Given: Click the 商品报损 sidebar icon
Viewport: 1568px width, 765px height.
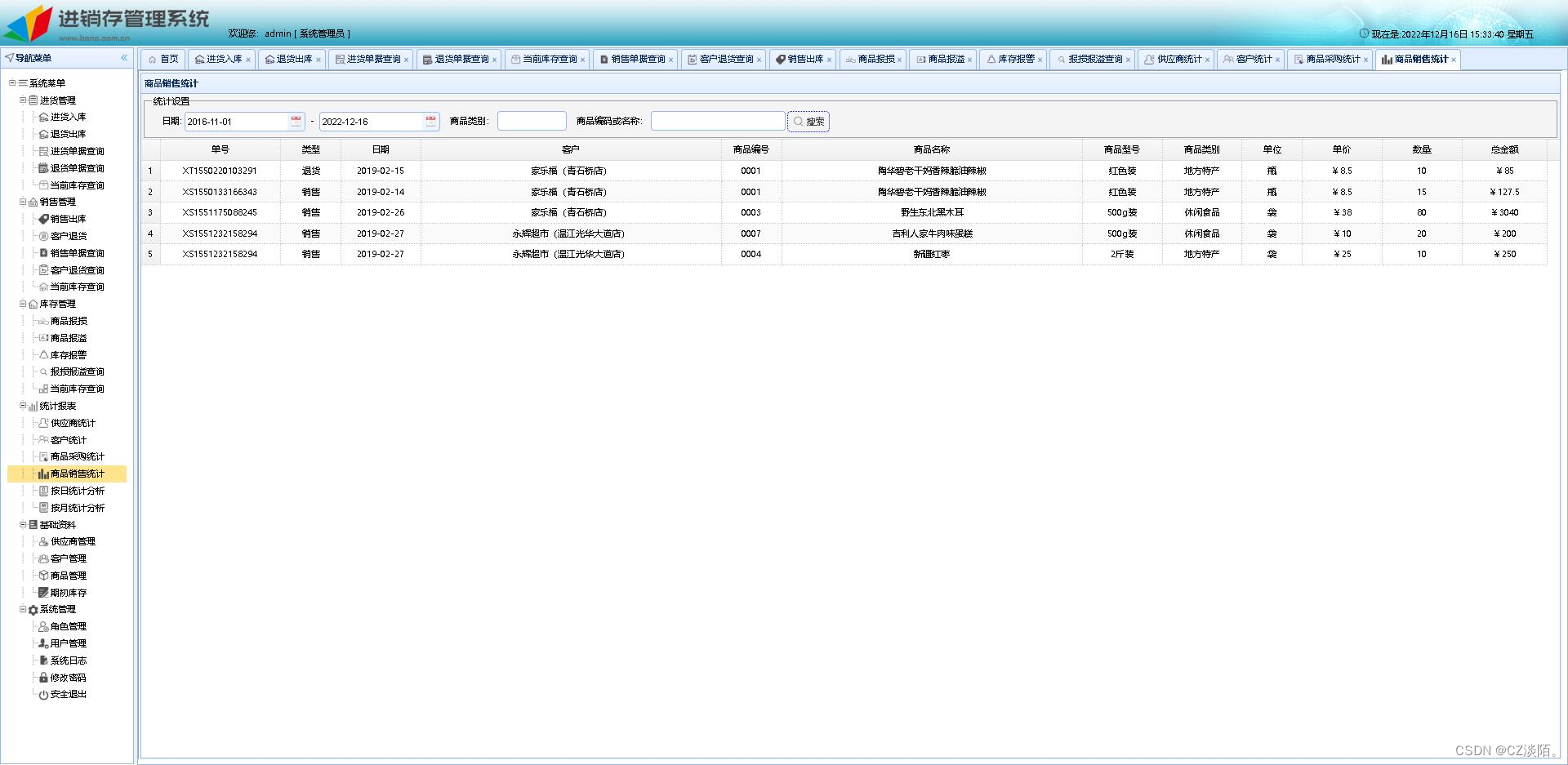Looking at the screenshot, I should click(43, 321).
